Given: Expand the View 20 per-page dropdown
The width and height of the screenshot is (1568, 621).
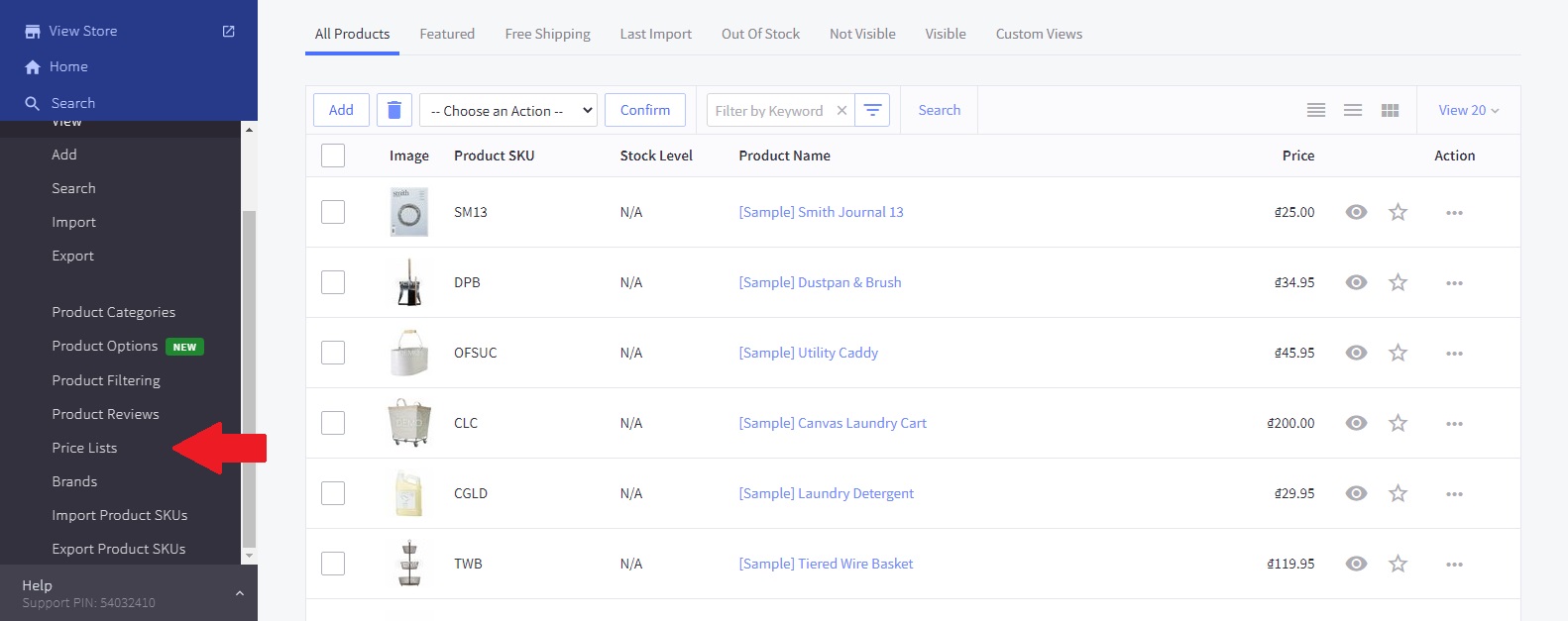Looking at the screenshot, I should coord(1468,110).
